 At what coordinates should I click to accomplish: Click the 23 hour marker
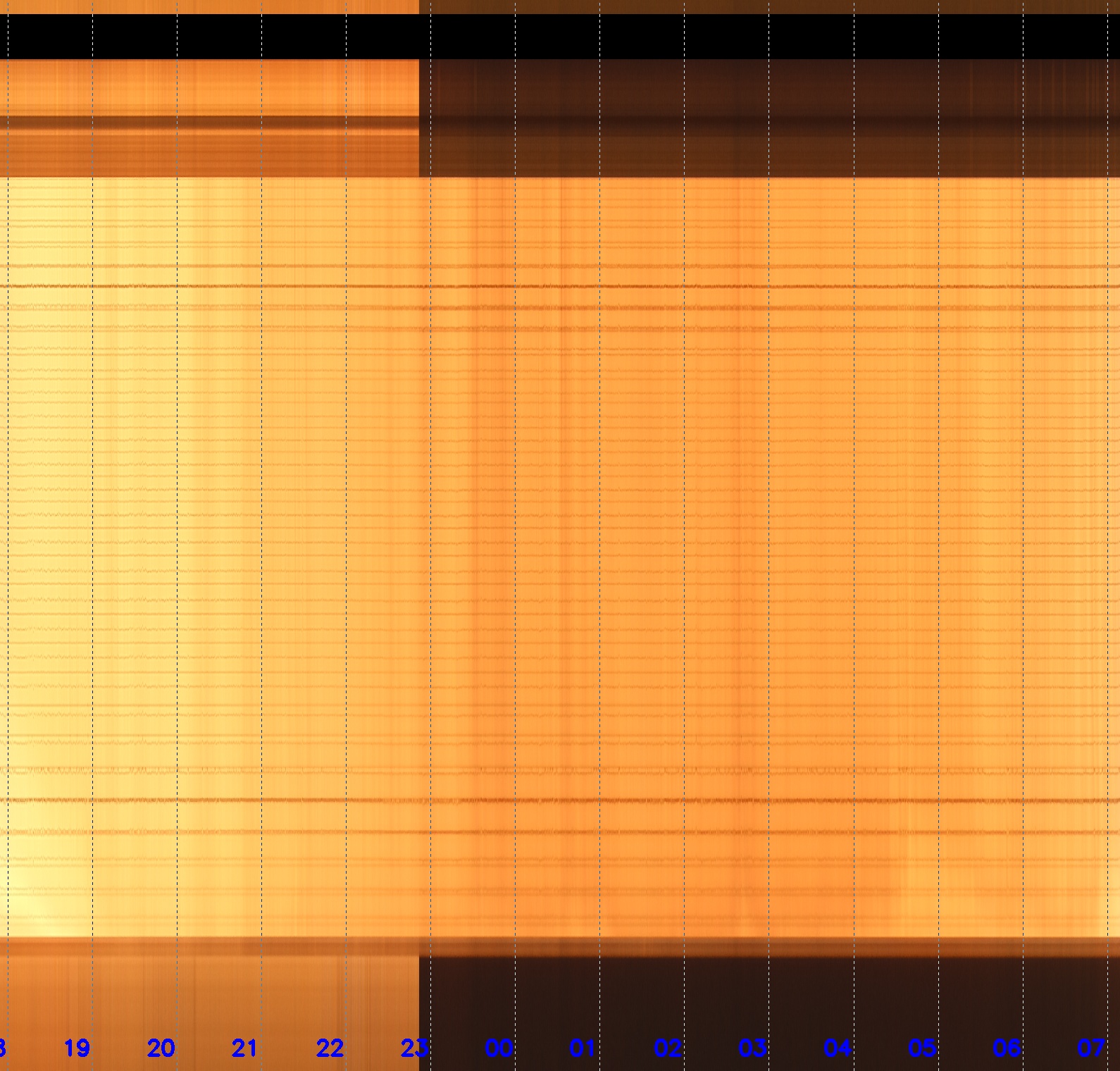coord(414,1048)
